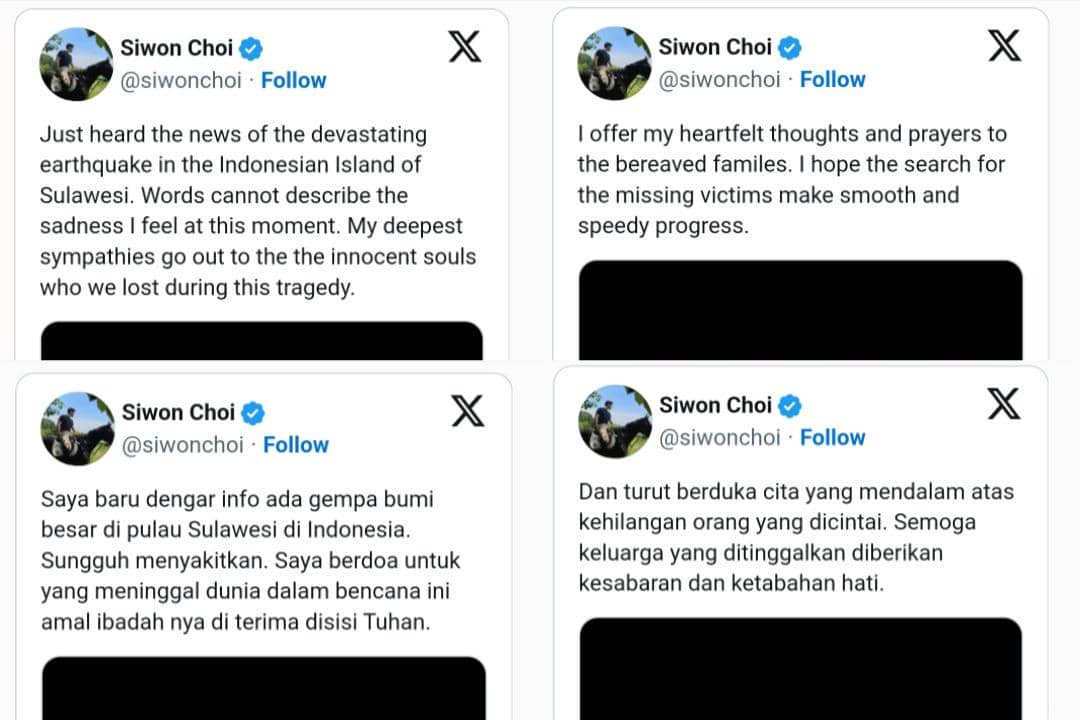Click Follow on the top-left tweet

click(x=293, y=80)
